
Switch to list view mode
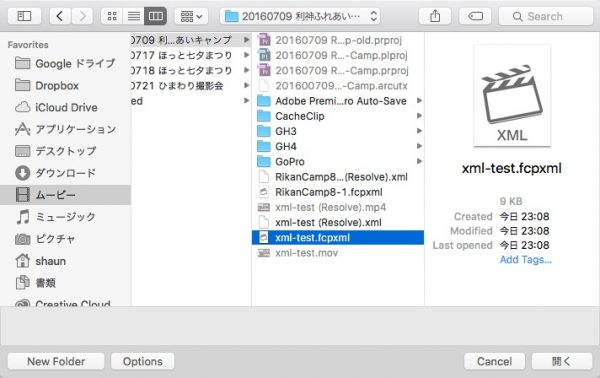pos(134,16)
